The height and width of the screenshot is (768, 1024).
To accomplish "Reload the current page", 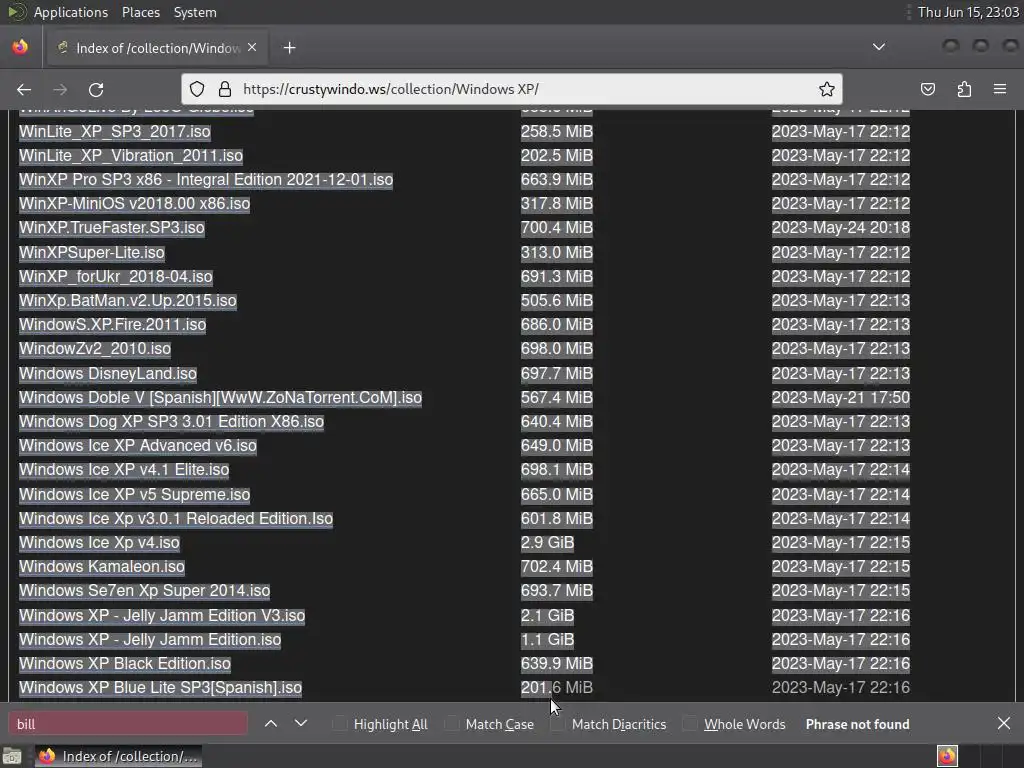I will click(96, 89).
